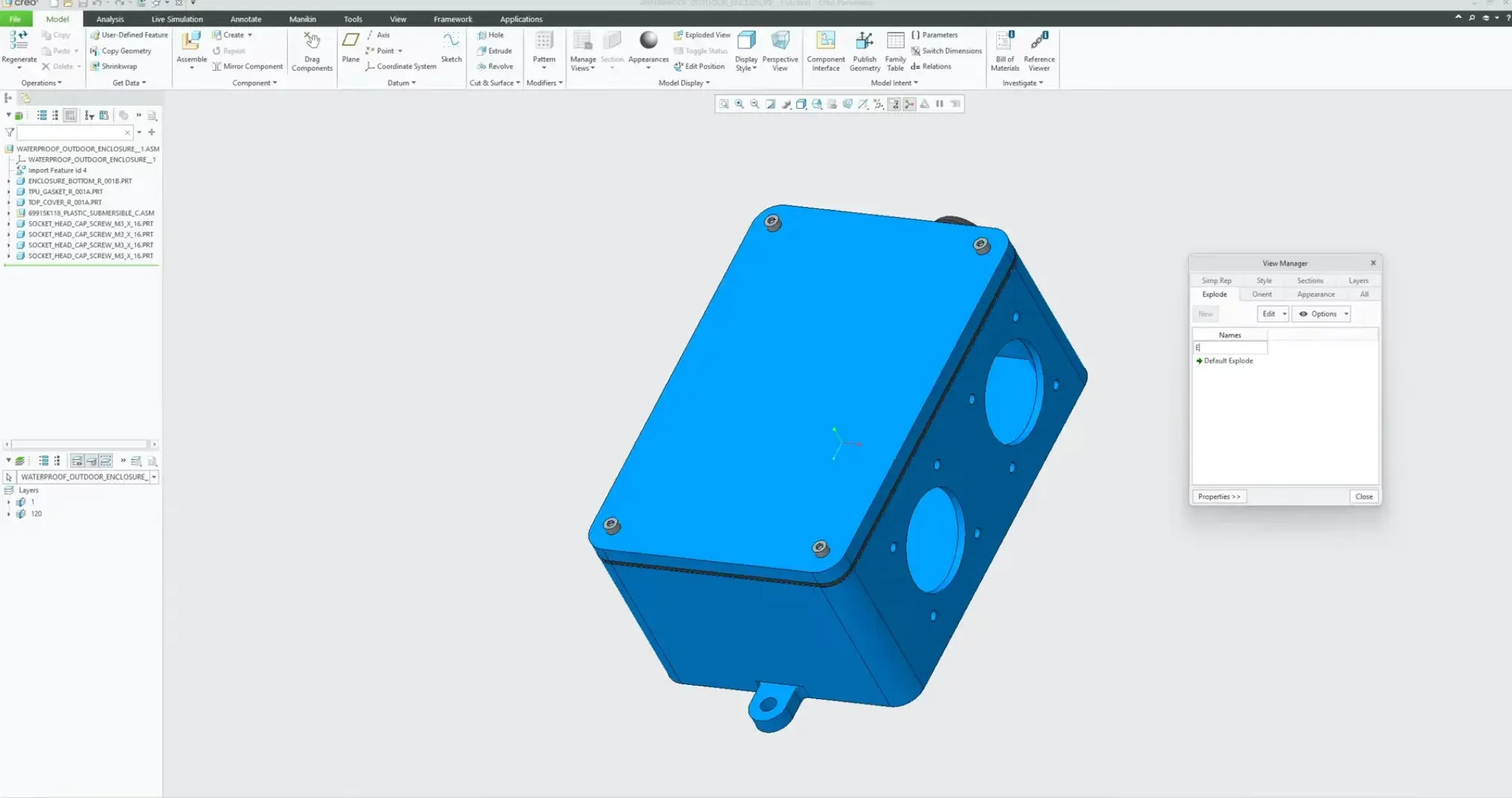Expand the TOP_COVER_R_001A.PRT node
This screenshot has width=1512, height=798.
tap(9, 202)
